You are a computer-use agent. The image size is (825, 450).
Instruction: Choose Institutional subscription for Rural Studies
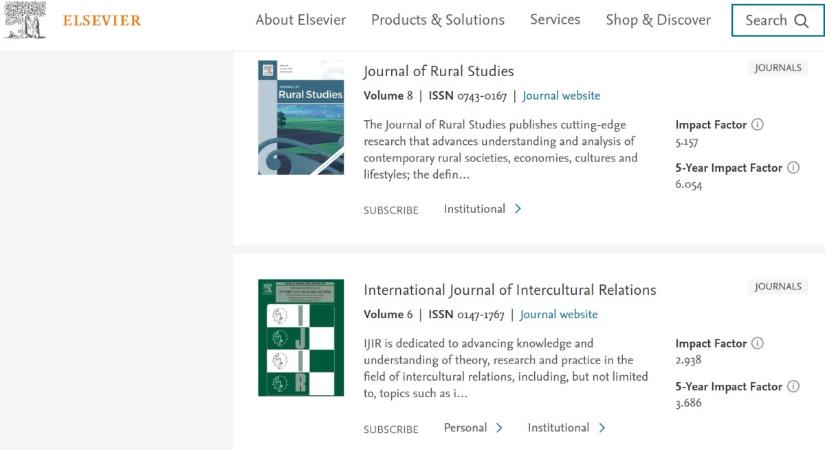474,209
